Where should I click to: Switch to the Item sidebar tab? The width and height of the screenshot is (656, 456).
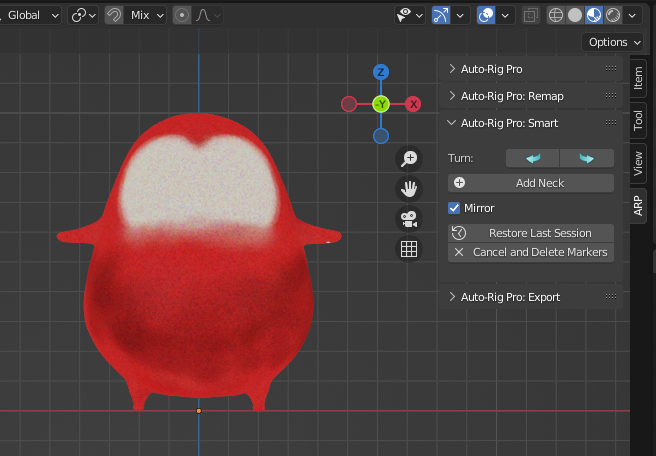pyautogui.click(x=639, y=78)
